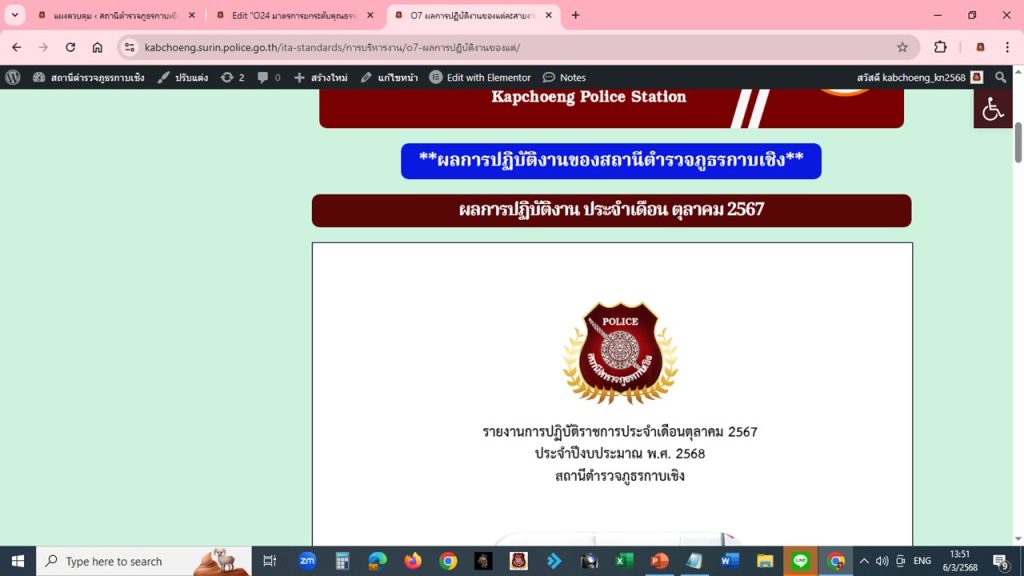This screenshot has height=576, width=1024.
Task: Expand the tab search dropdown arrow
Action: coord(15,15)
